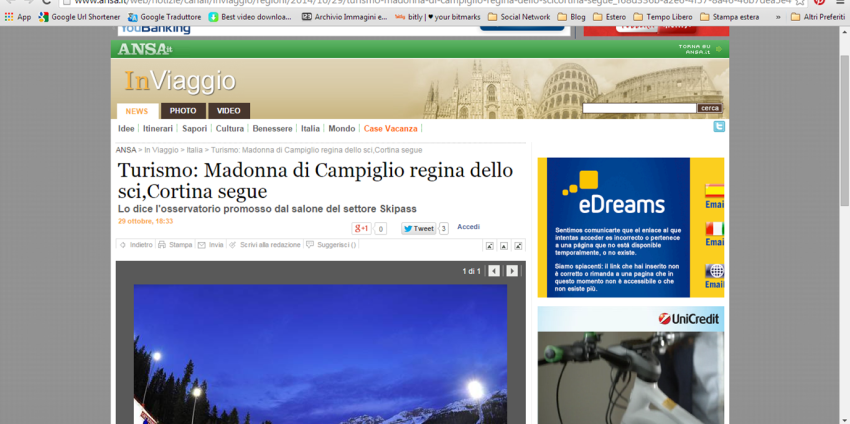
Task: Focus the site search input field
Action: (639, 108)
